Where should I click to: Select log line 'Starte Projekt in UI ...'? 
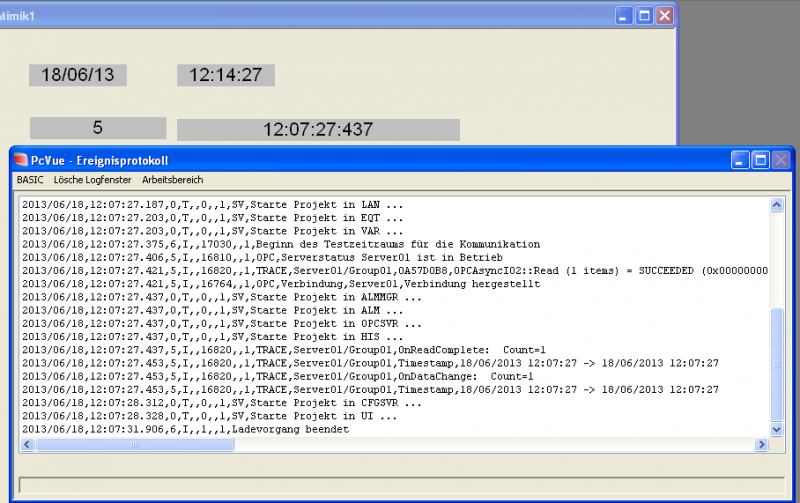tap(210, 417)
